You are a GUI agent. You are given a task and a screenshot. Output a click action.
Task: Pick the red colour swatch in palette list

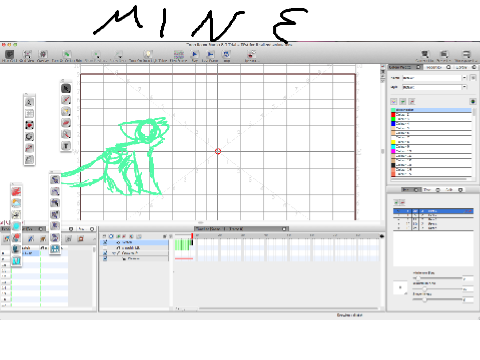click(x=393, y=115)
